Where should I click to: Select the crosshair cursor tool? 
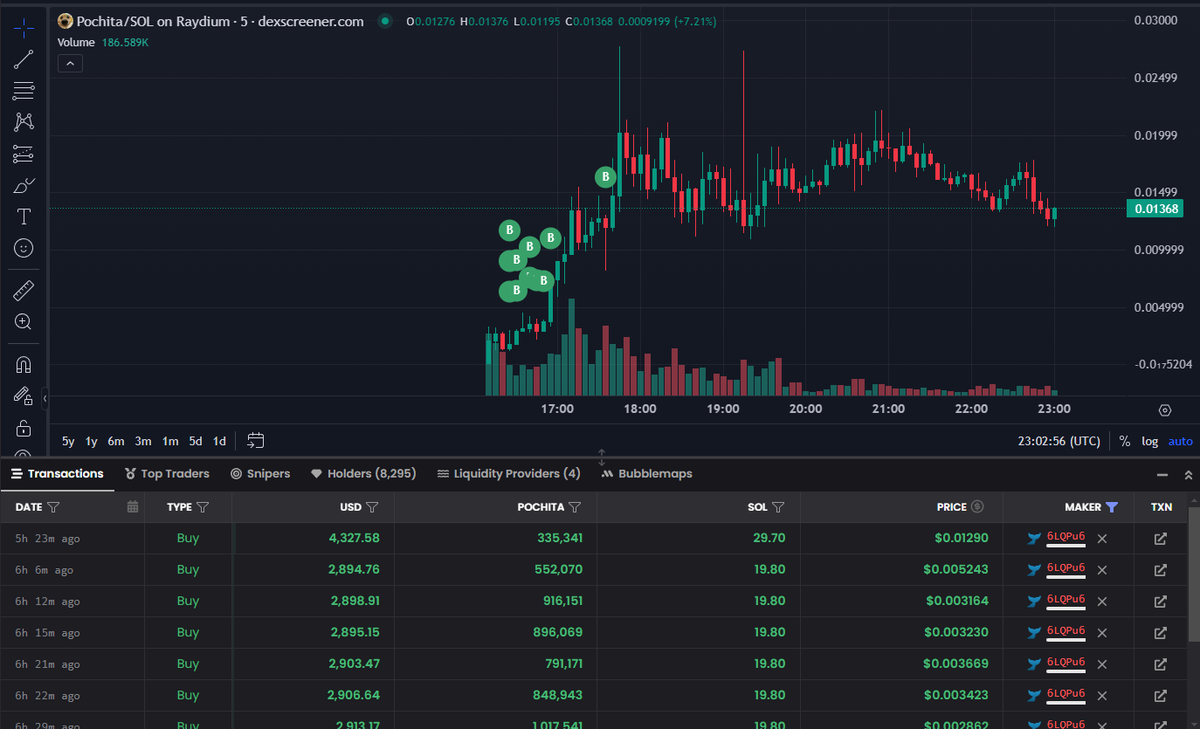(24, 28)
